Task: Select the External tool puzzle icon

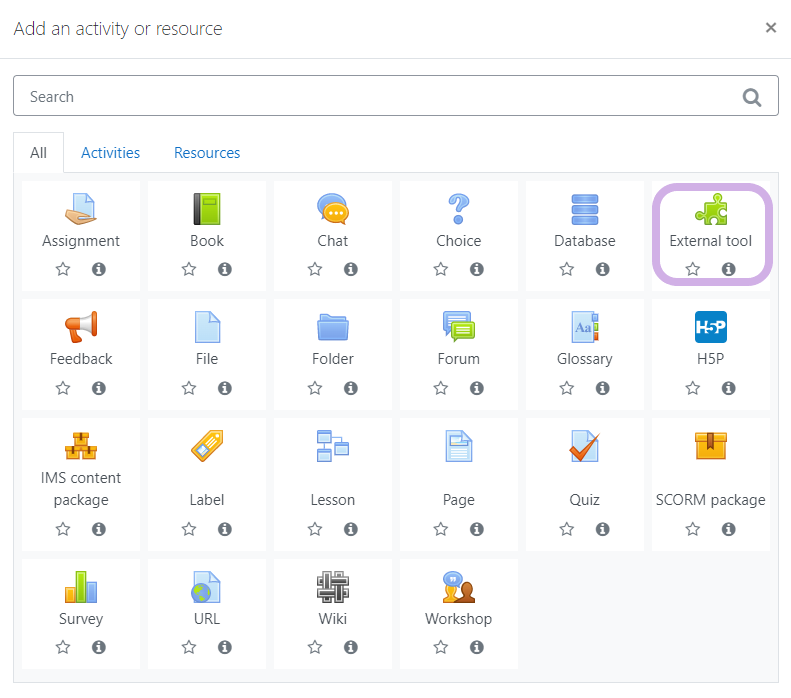Action: 711,209
